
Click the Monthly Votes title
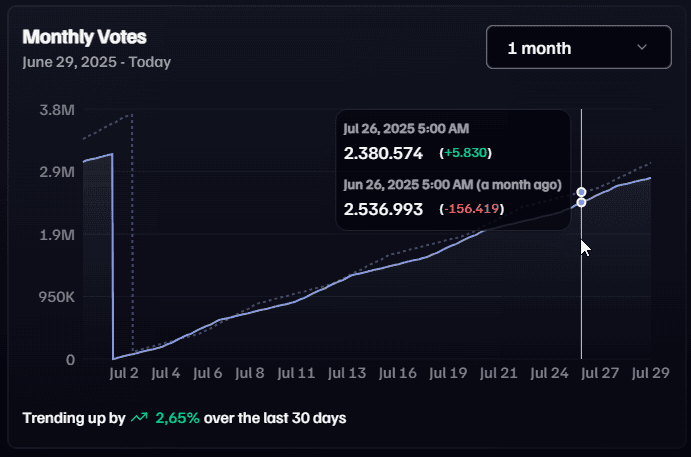(84, 37)
